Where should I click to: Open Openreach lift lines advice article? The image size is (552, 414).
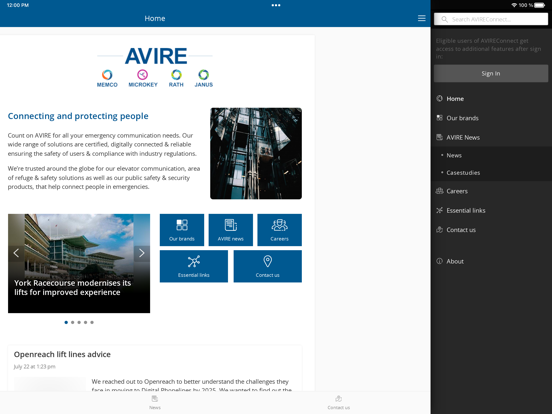[x=62, y=354]
